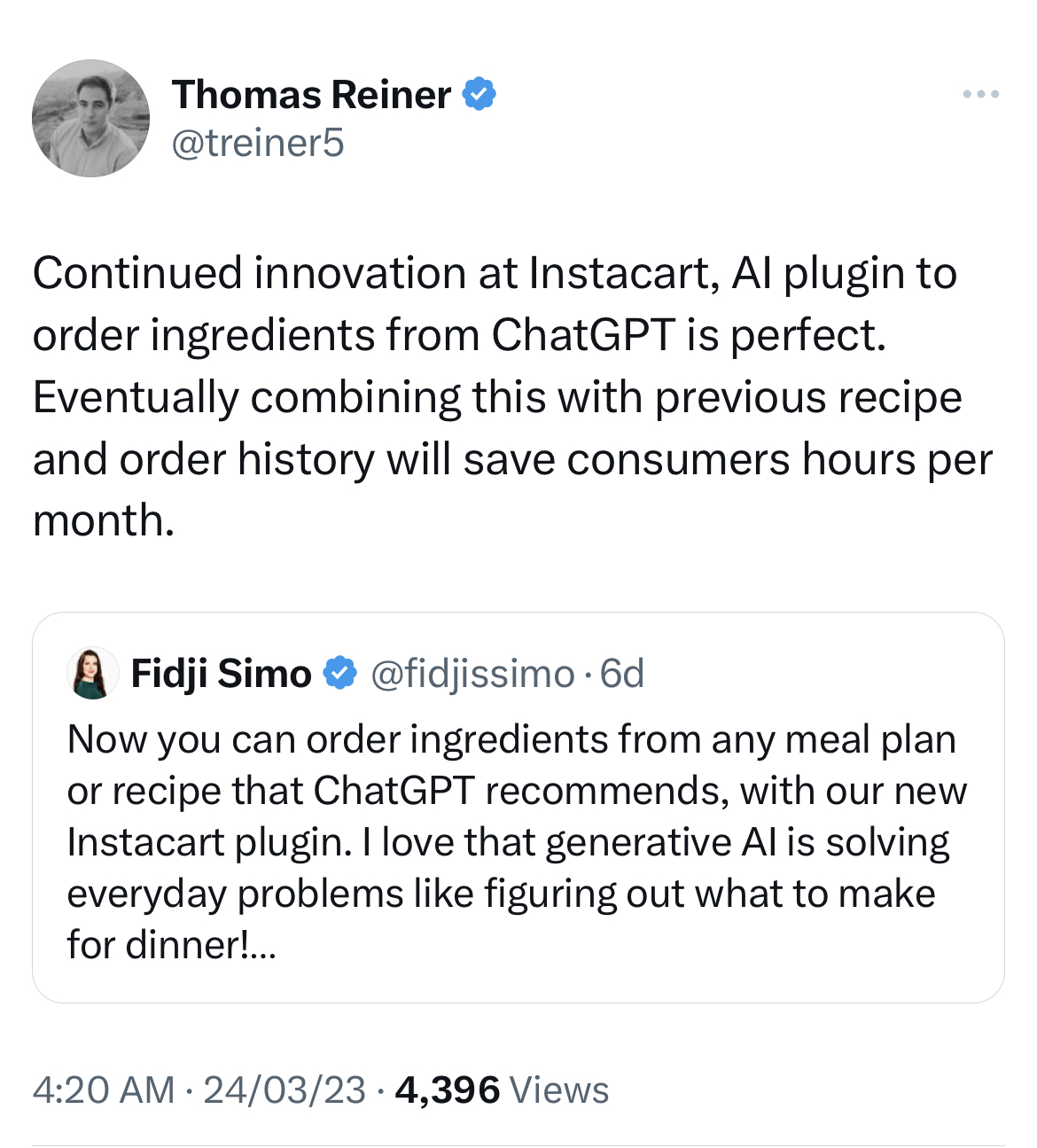Open the Thomas Reiner display name

click(311, 95)
